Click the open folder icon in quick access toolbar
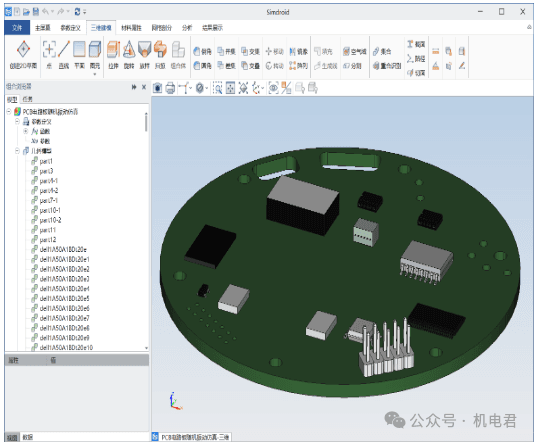Viewport: 534px width, 442px height. [26, 12]
